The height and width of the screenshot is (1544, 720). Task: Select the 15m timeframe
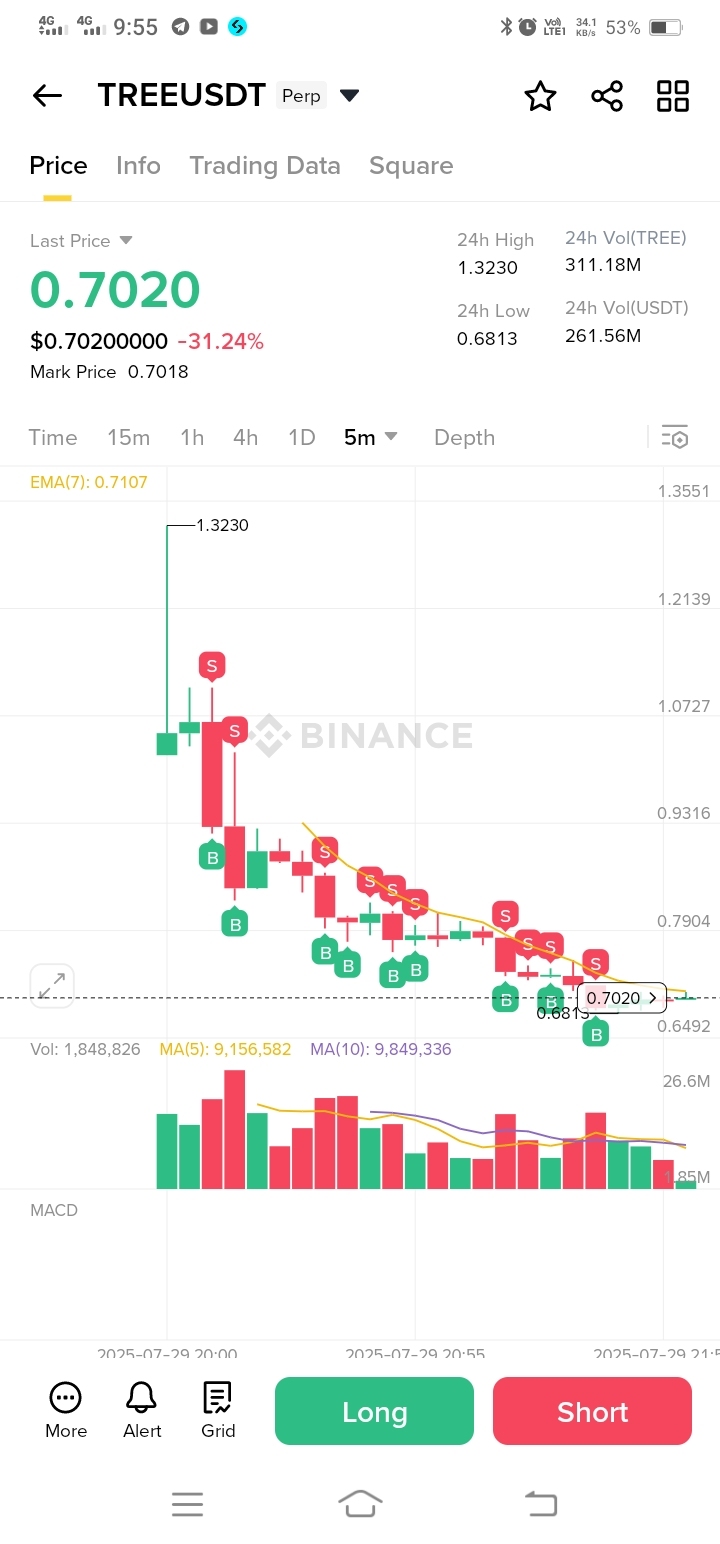[x=128, y=437]
